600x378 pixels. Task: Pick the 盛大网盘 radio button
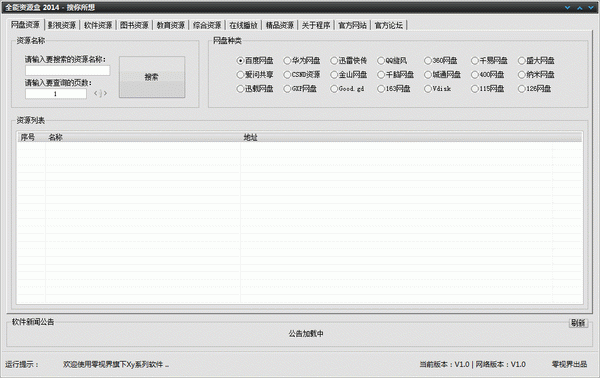(x=536, y=60)
